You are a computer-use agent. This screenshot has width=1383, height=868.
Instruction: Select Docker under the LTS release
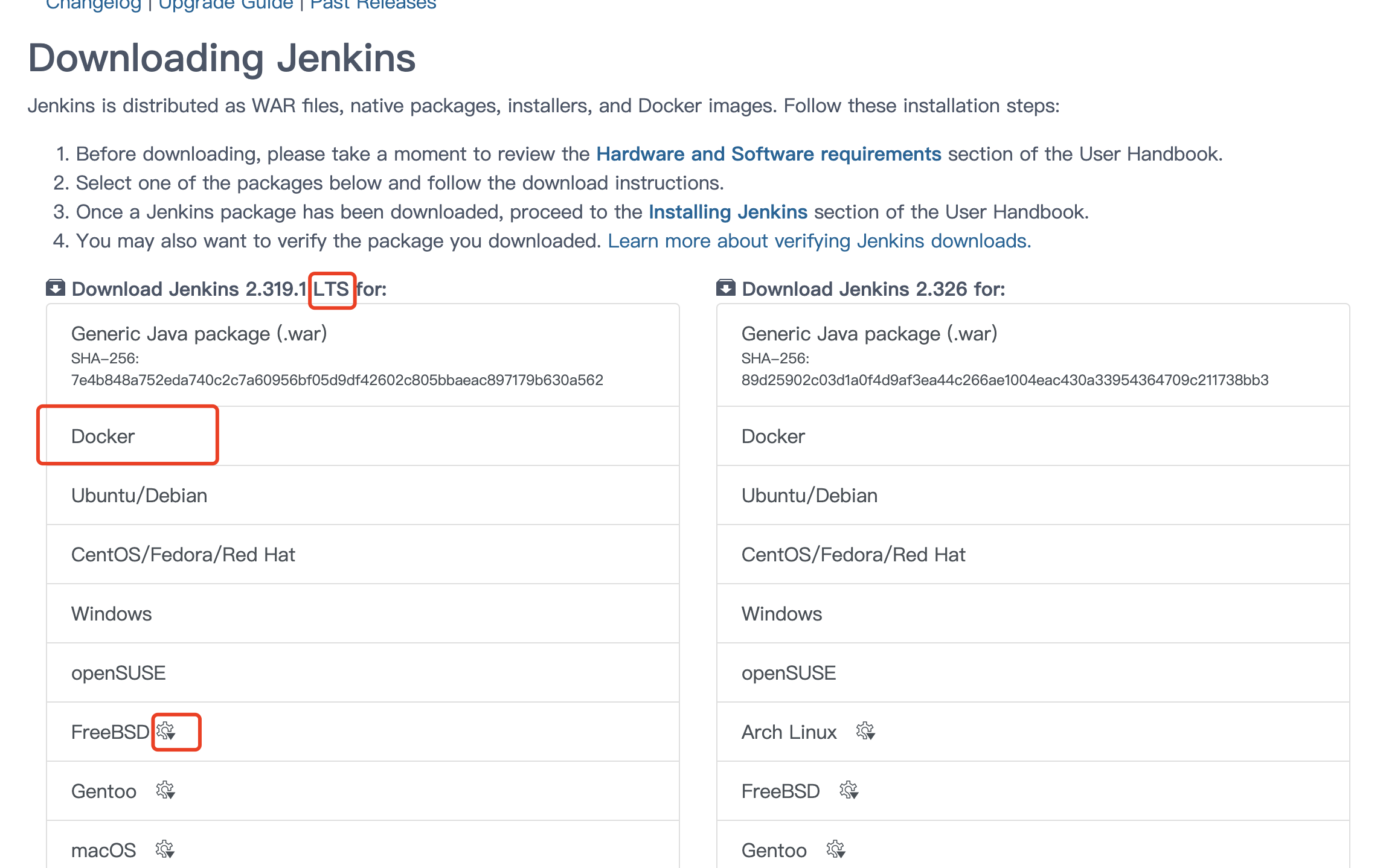click(x=103, y=436)
